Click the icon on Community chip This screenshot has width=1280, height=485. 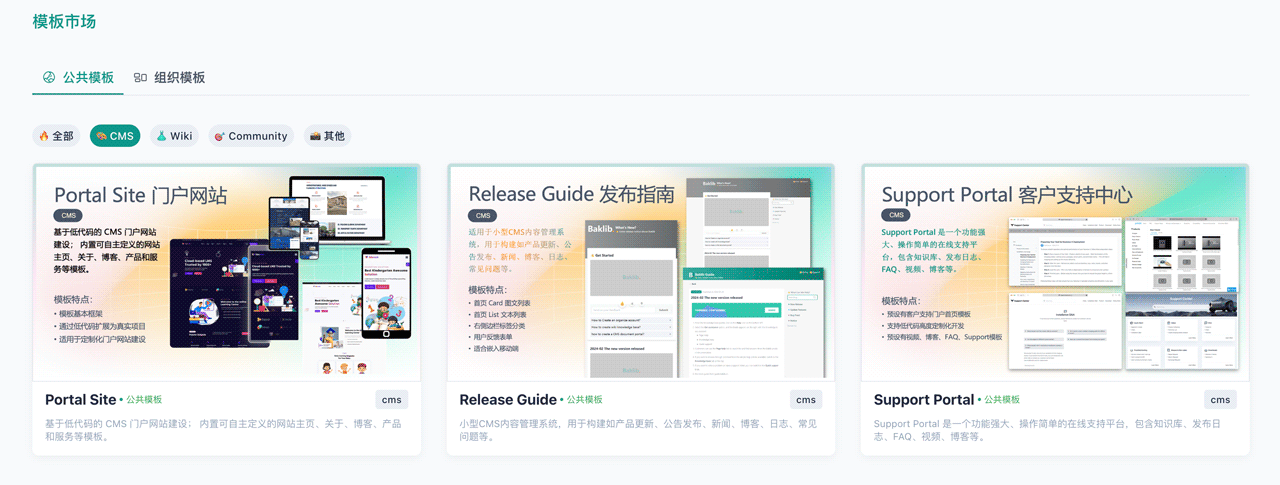tap(219, 136)
